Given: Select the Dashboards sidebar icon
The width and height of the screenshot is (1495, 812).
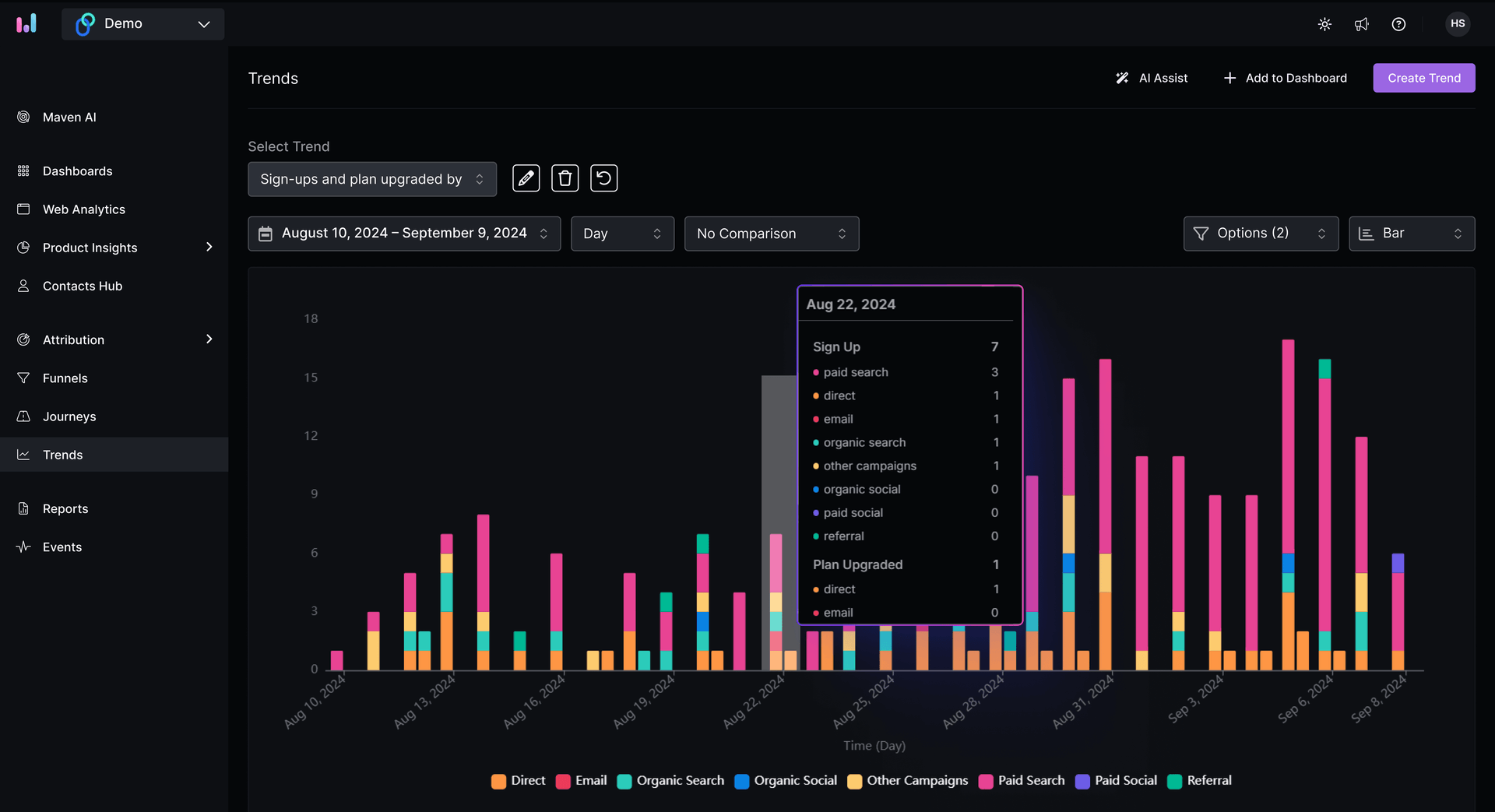Looking at the screenshot, I should click(x=77, y=170).
